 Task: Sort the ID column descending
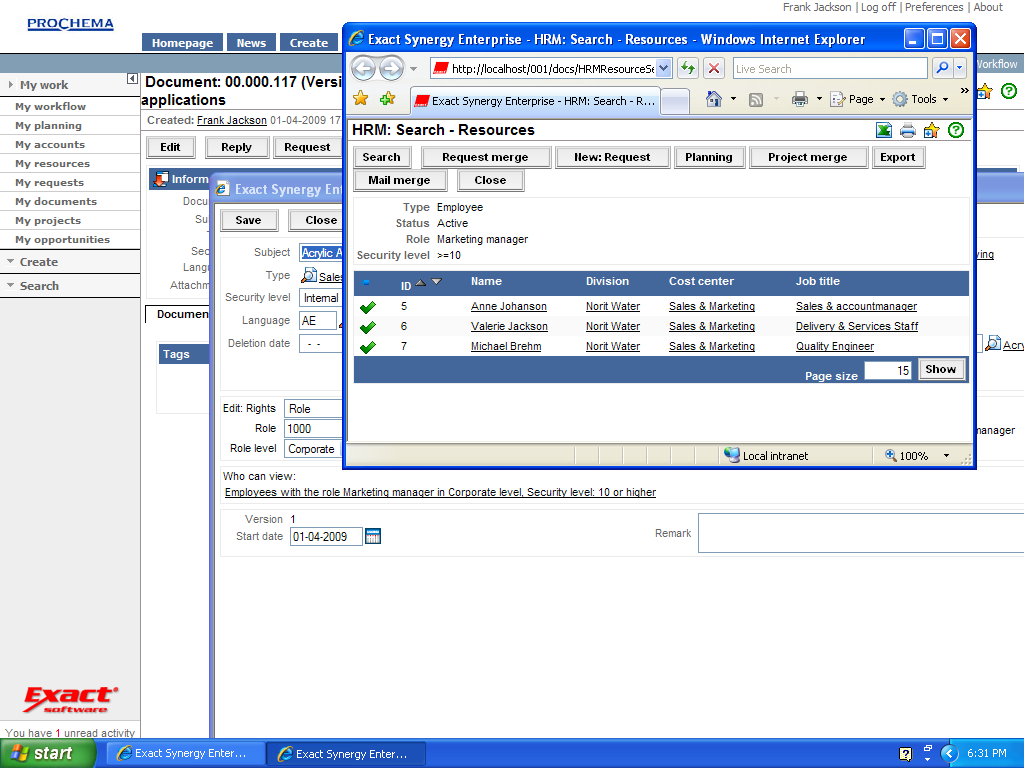tap(437, 282)
